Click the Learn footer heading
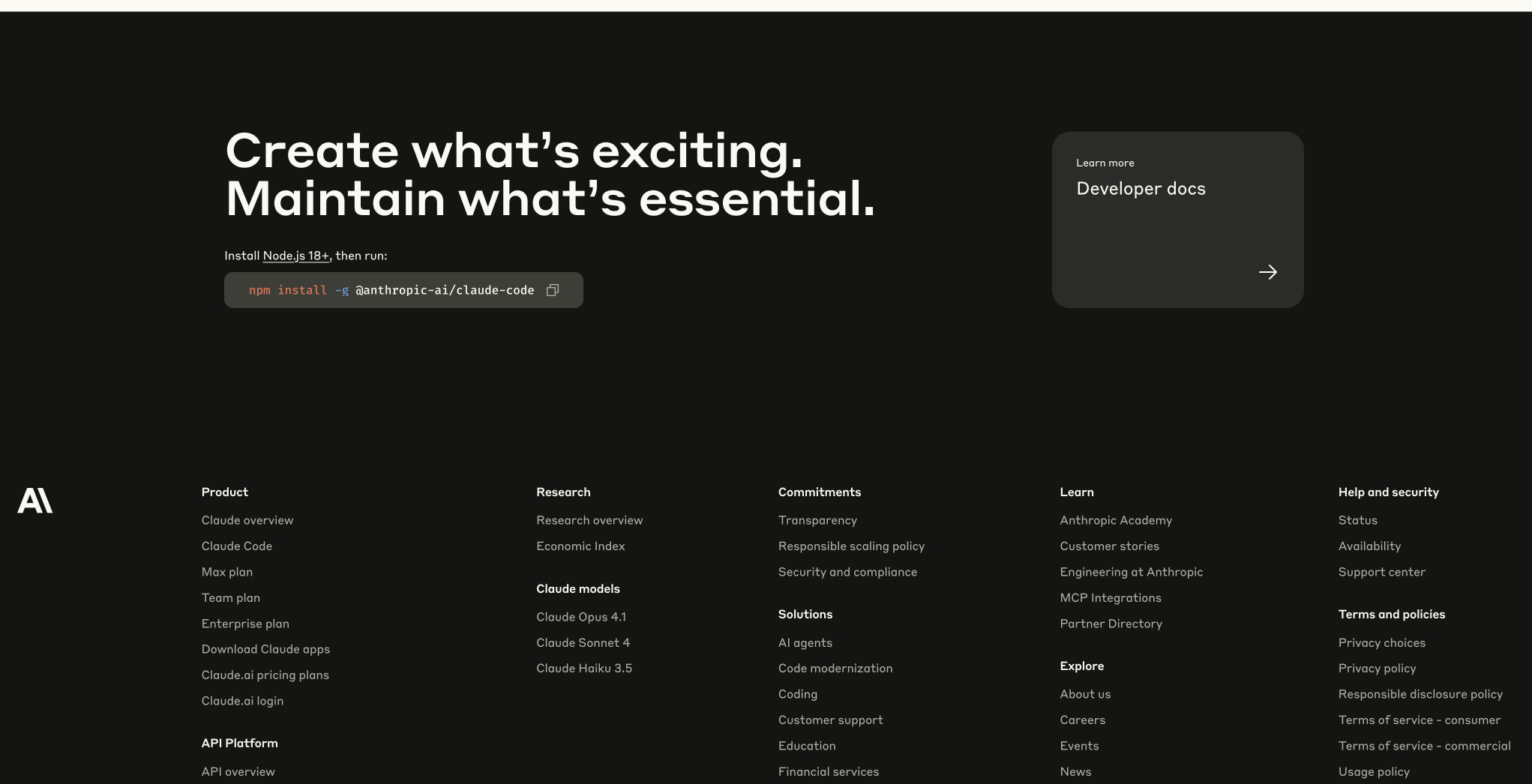The width and height of the screenshot is (1532, 784). click(x=1077, y=492)
